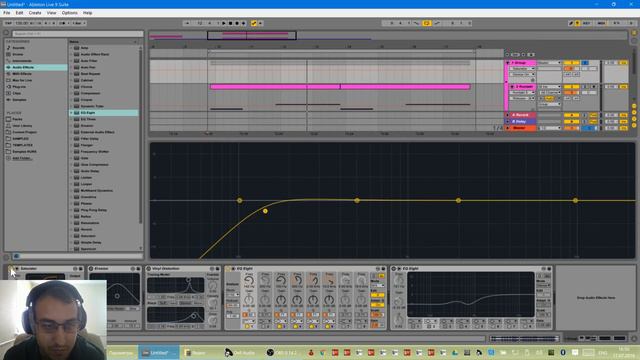Screen dimensions: 640x360
Task: Click the Drop Audio Effects Here area
Action: pyautogui.click(x=596, y=298)
